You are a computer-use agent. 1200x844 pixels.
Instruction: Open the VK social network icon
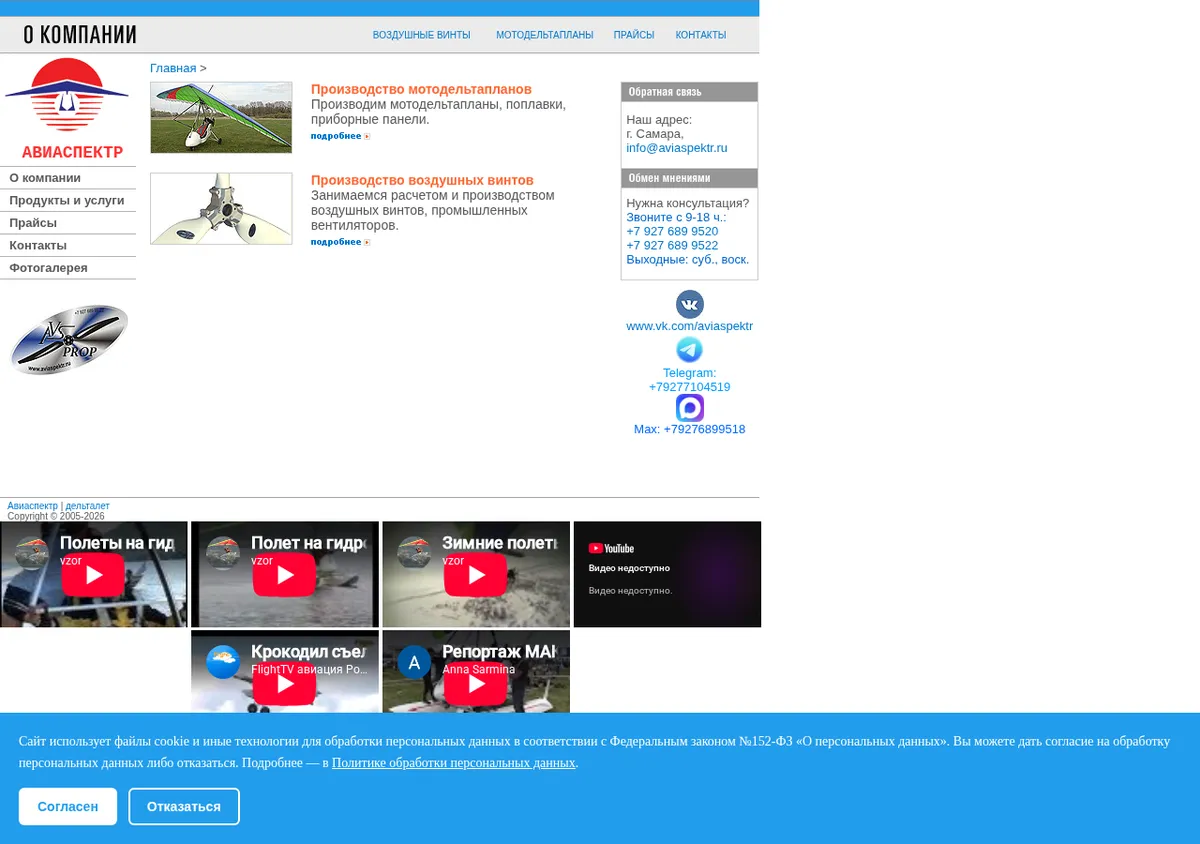pos(690,304)
